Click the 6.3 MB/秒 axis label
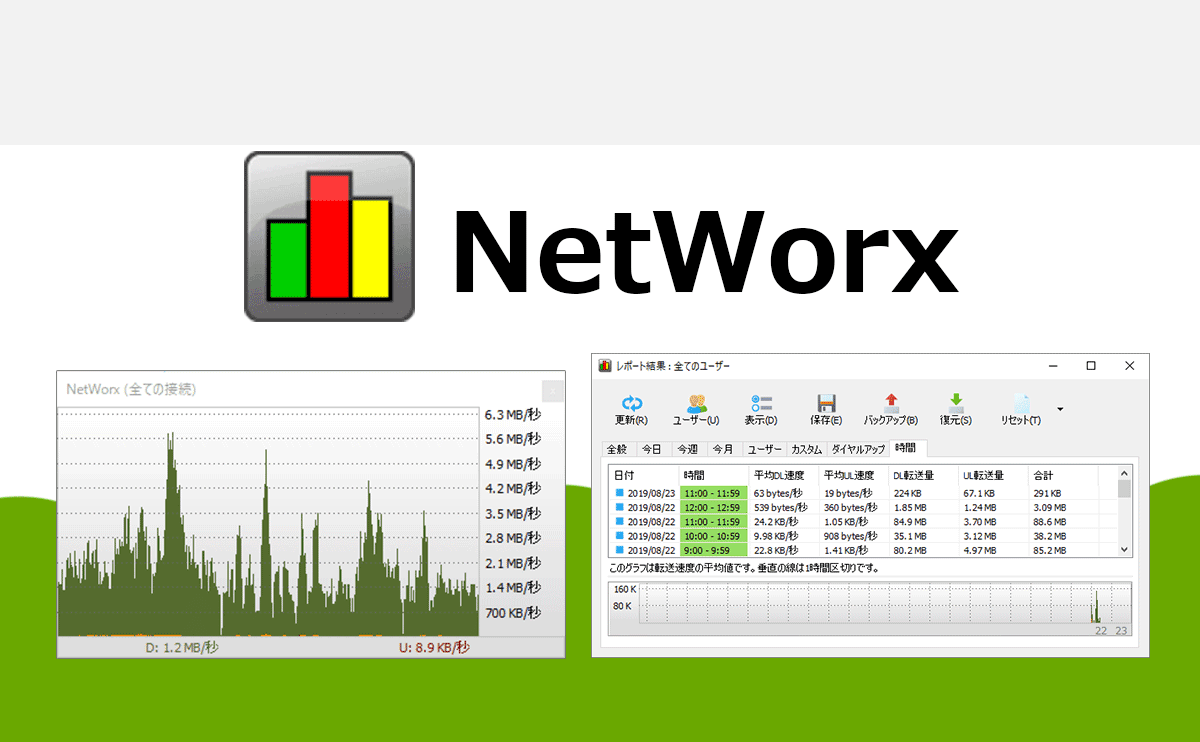The image size is (1200, 742). [512, 414]
